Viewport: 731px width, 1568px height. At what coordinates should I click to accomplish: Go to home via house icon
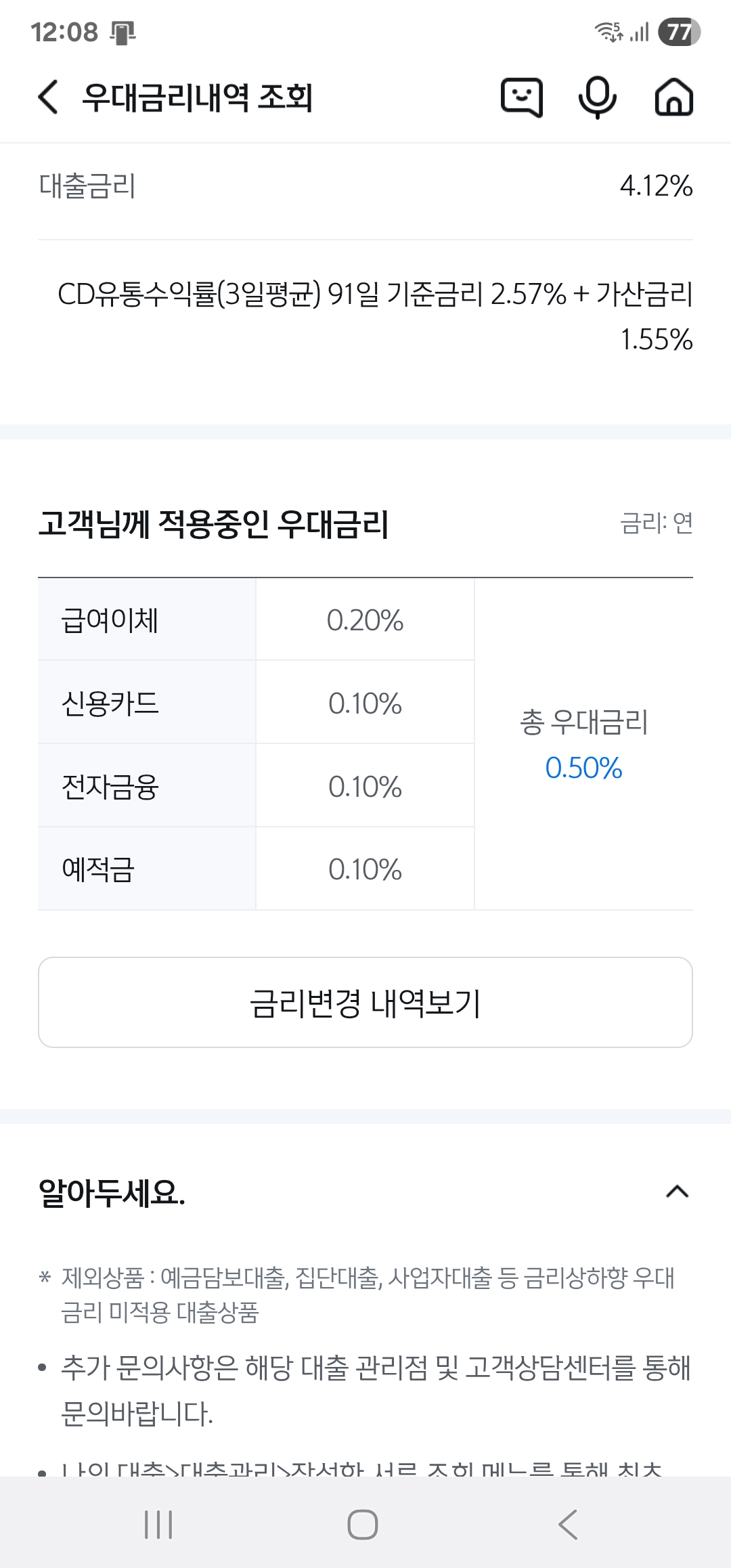[x=673, y=97]
